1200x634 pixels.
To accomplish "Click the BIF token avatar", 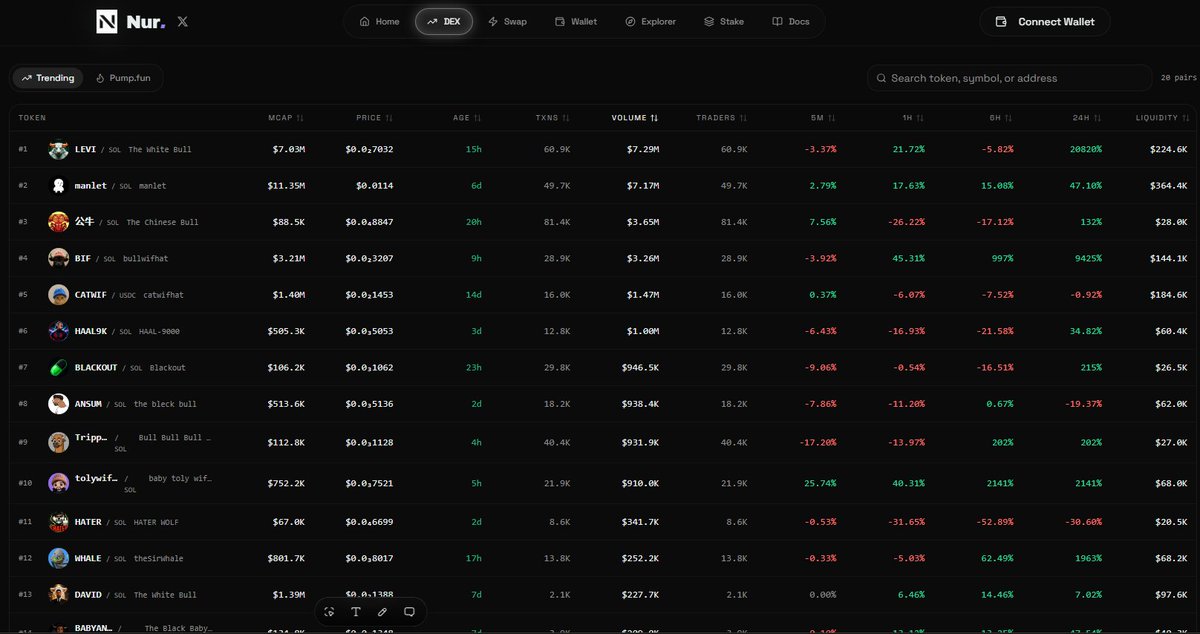I will tap(58, 258).
